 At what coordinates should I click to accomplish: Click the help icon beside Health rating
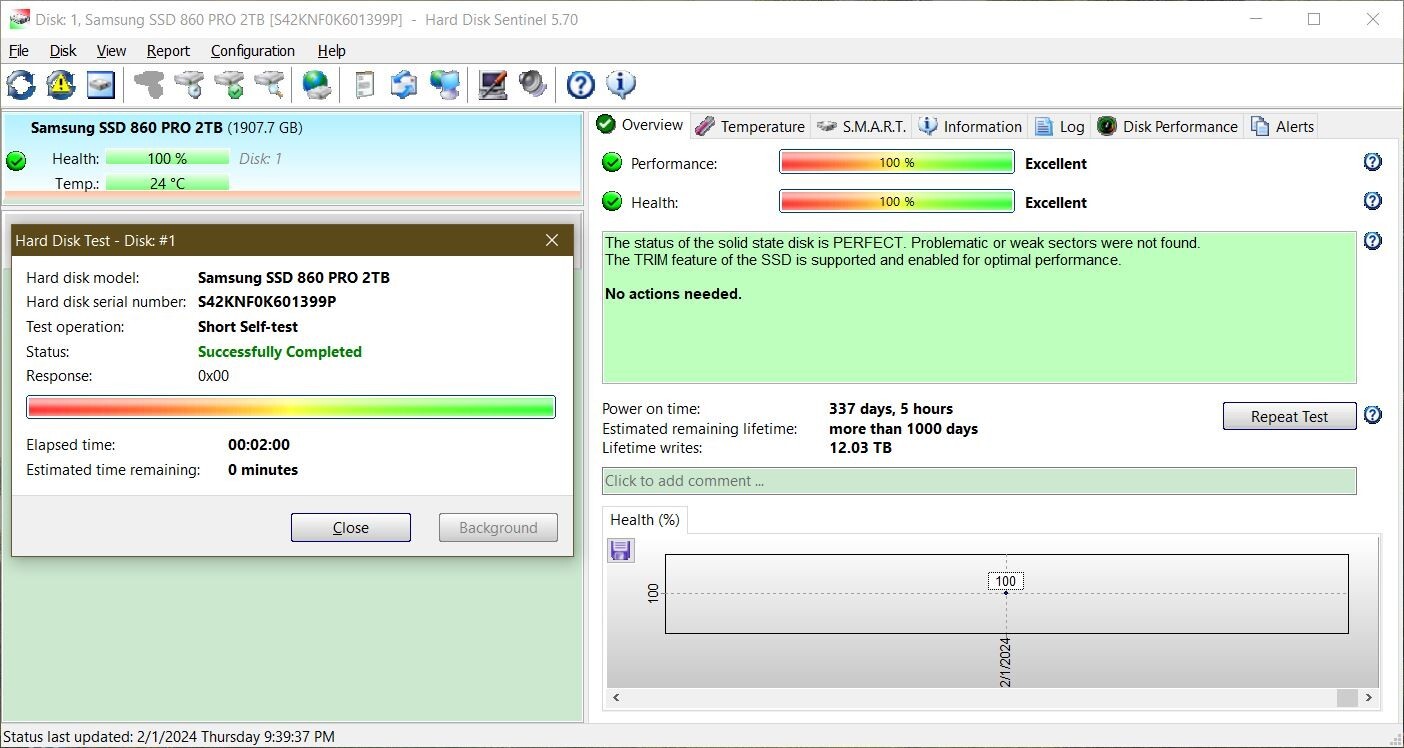coord(1373,201)
